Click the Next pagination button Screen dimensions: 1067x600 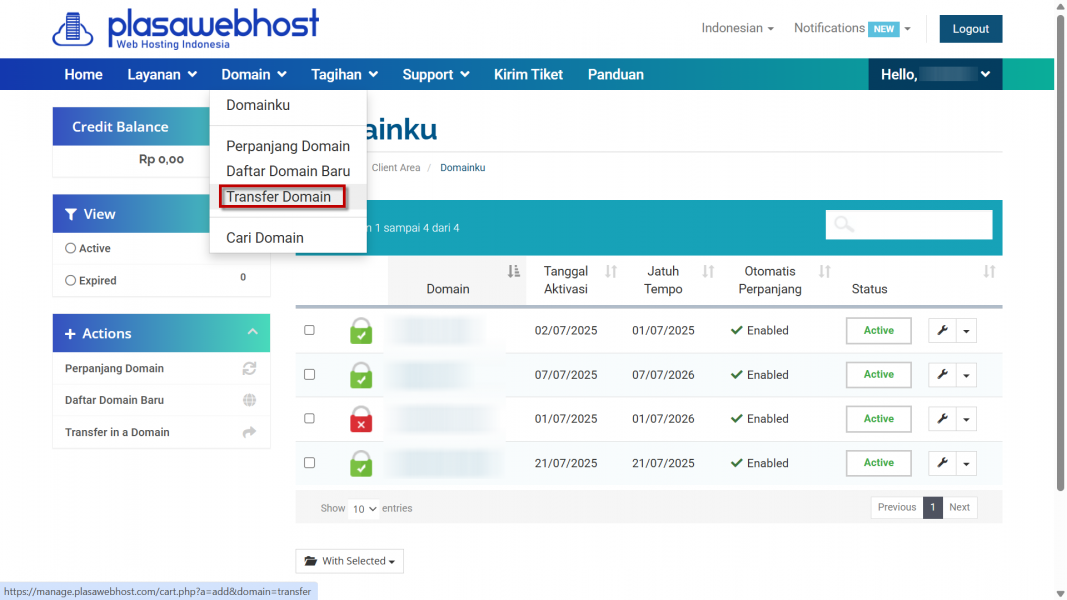click(959, 507)
